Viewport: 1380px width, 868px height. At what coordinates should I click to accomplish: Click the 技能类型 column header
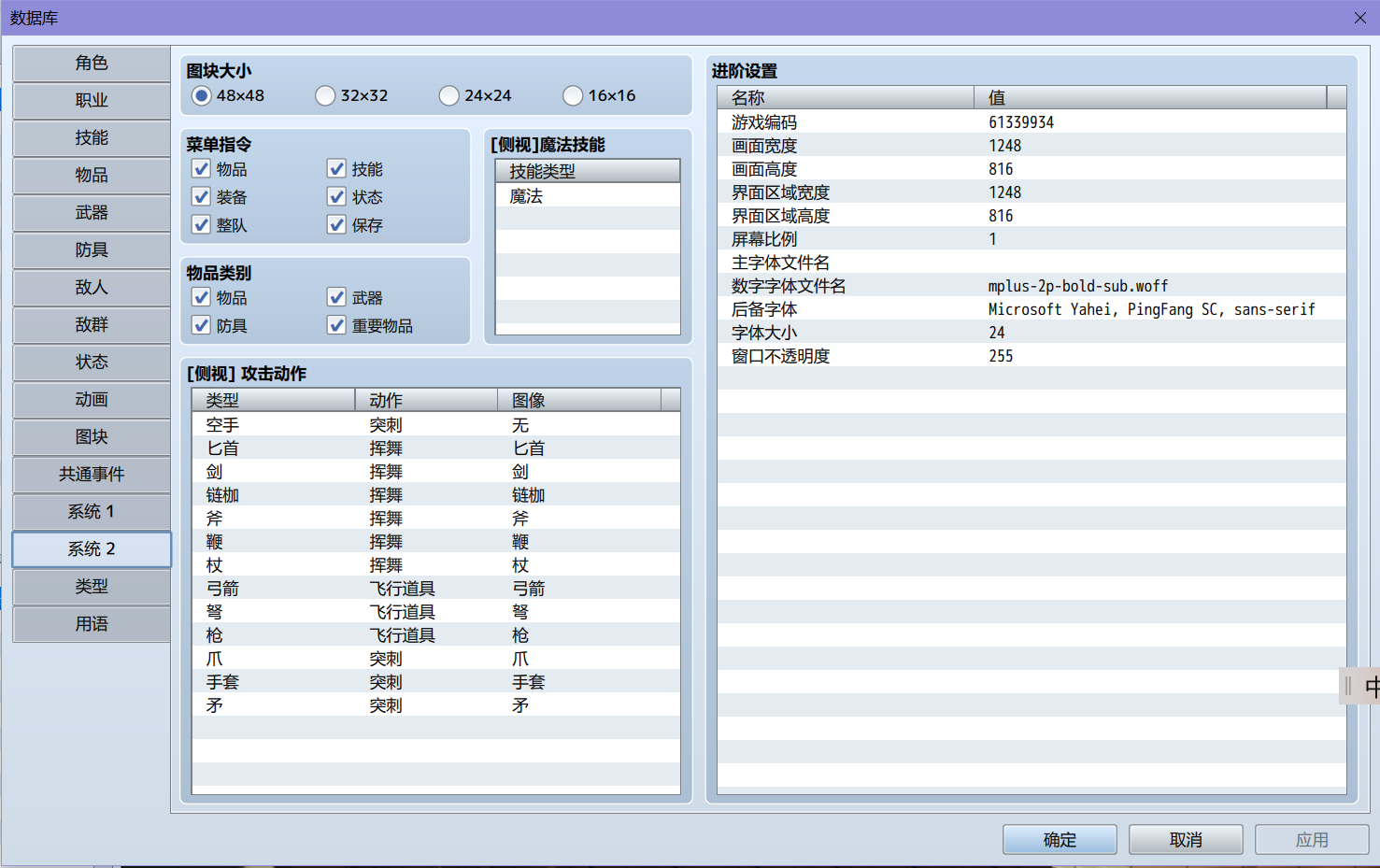pyautogui.click(x=588, y=171)
